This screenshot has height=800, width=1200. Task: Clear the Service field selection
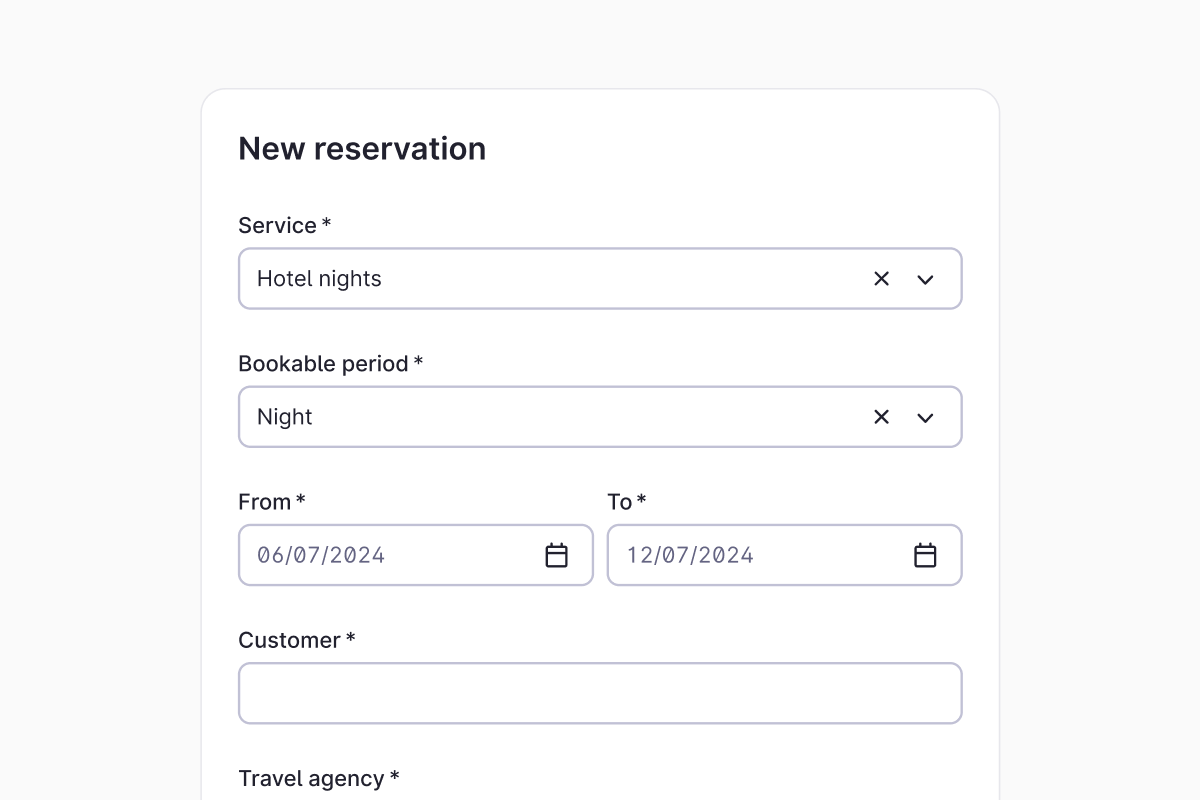pyautogui.click(x=881, y=279)
